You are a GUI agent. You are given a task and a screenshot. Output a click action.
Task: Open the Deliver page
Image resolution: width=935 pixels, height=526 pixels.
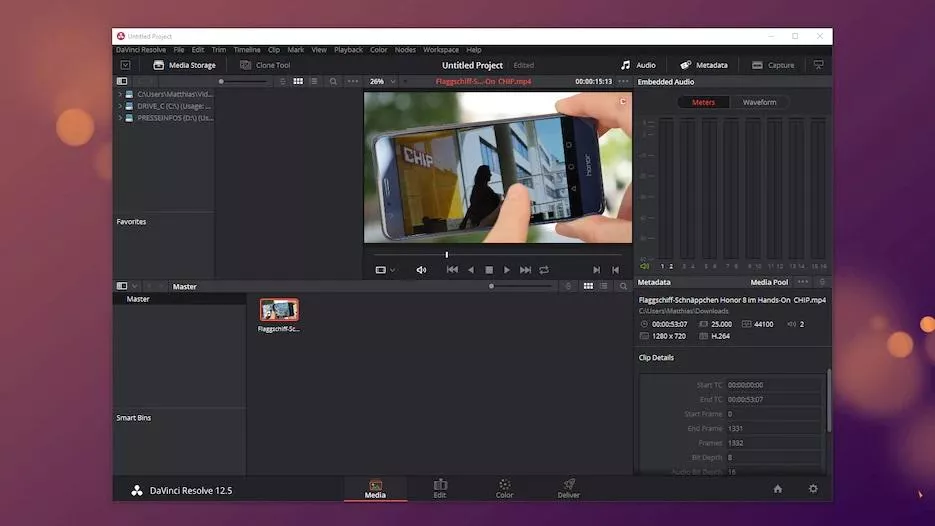pos(568,488)
